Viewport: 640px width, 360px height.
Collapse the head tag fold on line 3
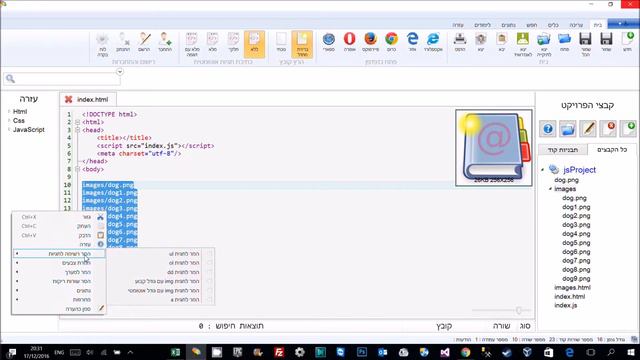(x=78, y=130)
